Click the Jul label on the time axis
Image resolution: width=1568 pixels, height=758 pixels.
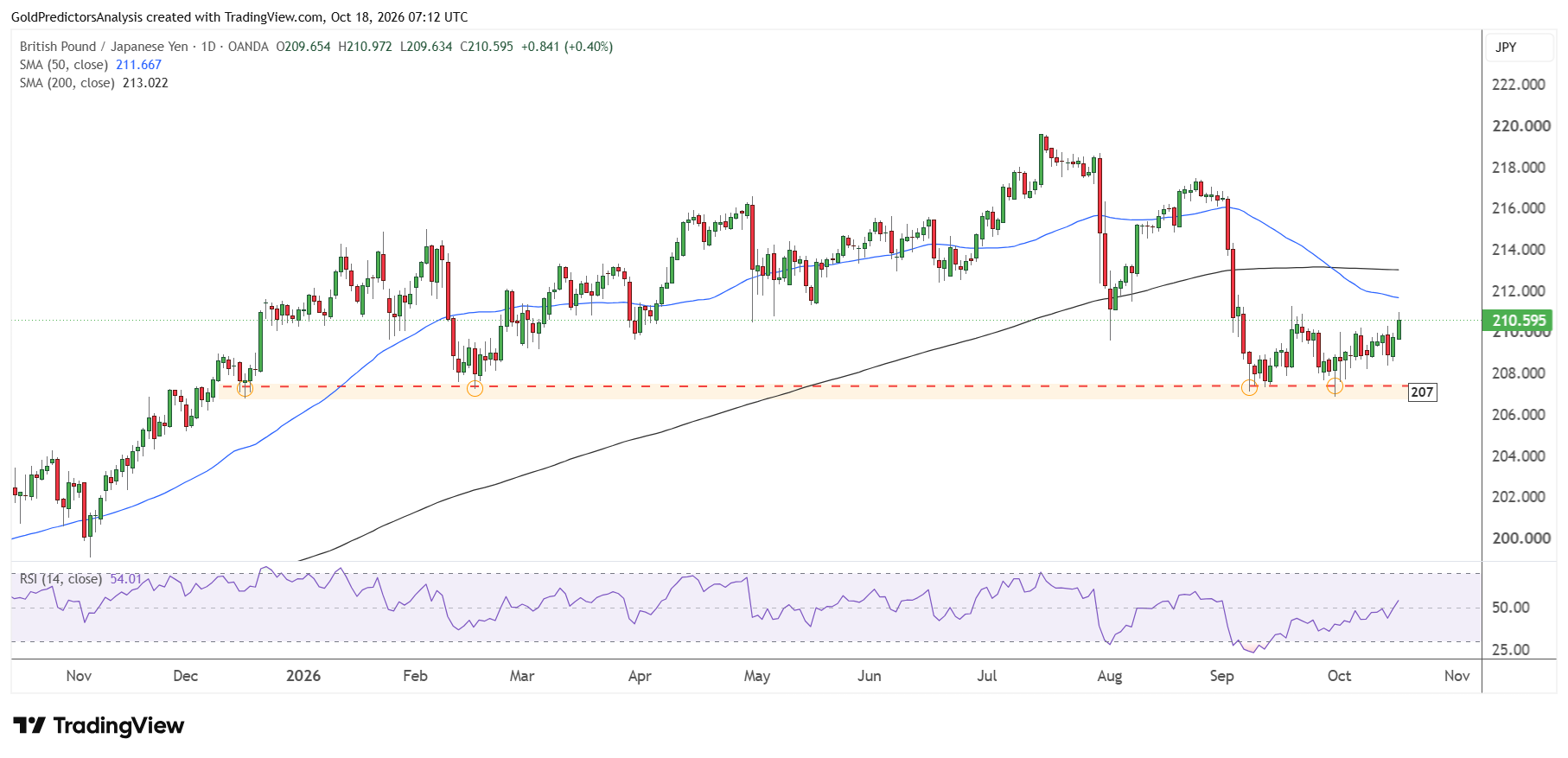[987, 676]
